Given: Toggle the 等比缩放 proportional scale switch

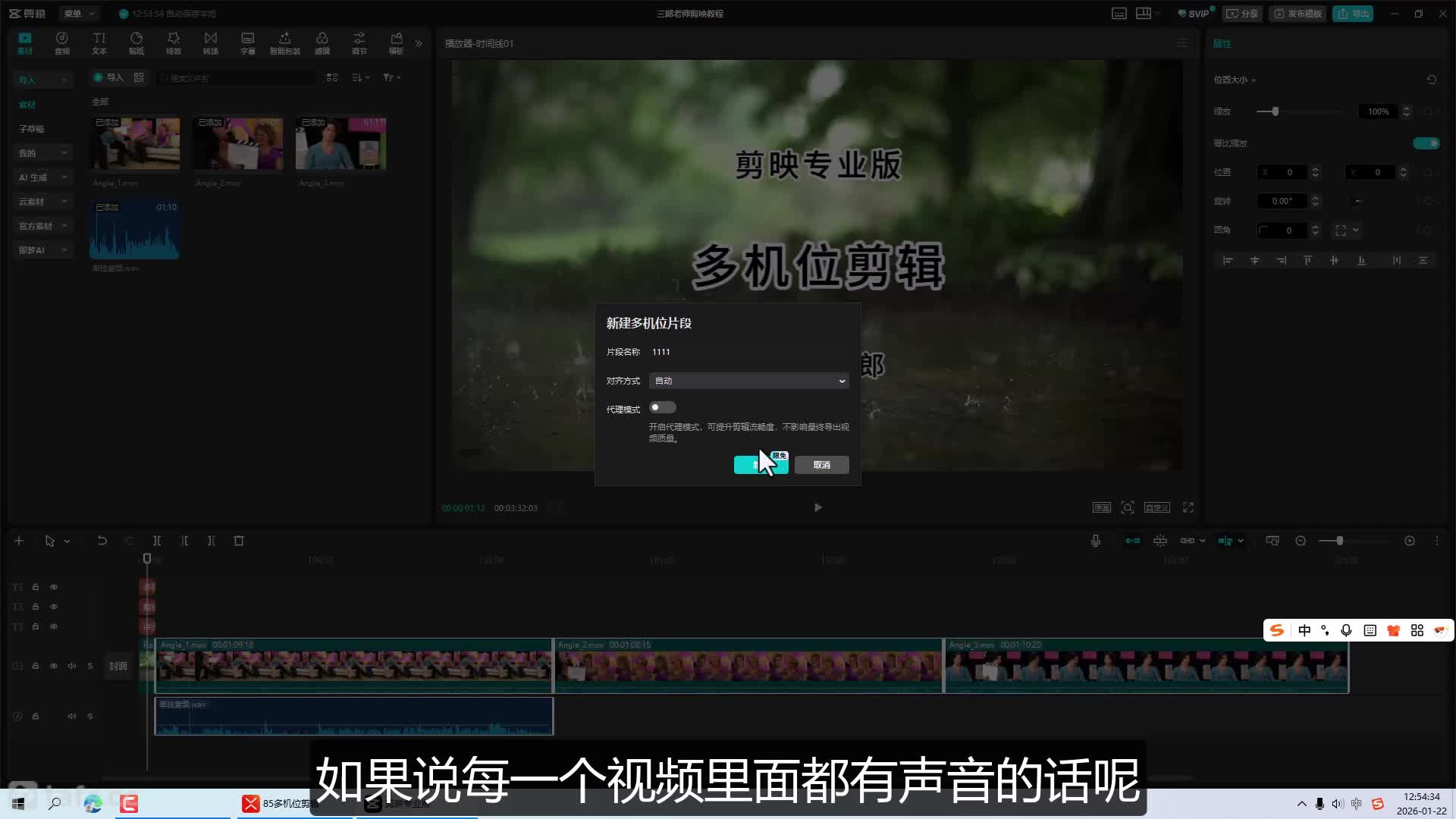Looking at the screenshot, I should coord(1426,143).
